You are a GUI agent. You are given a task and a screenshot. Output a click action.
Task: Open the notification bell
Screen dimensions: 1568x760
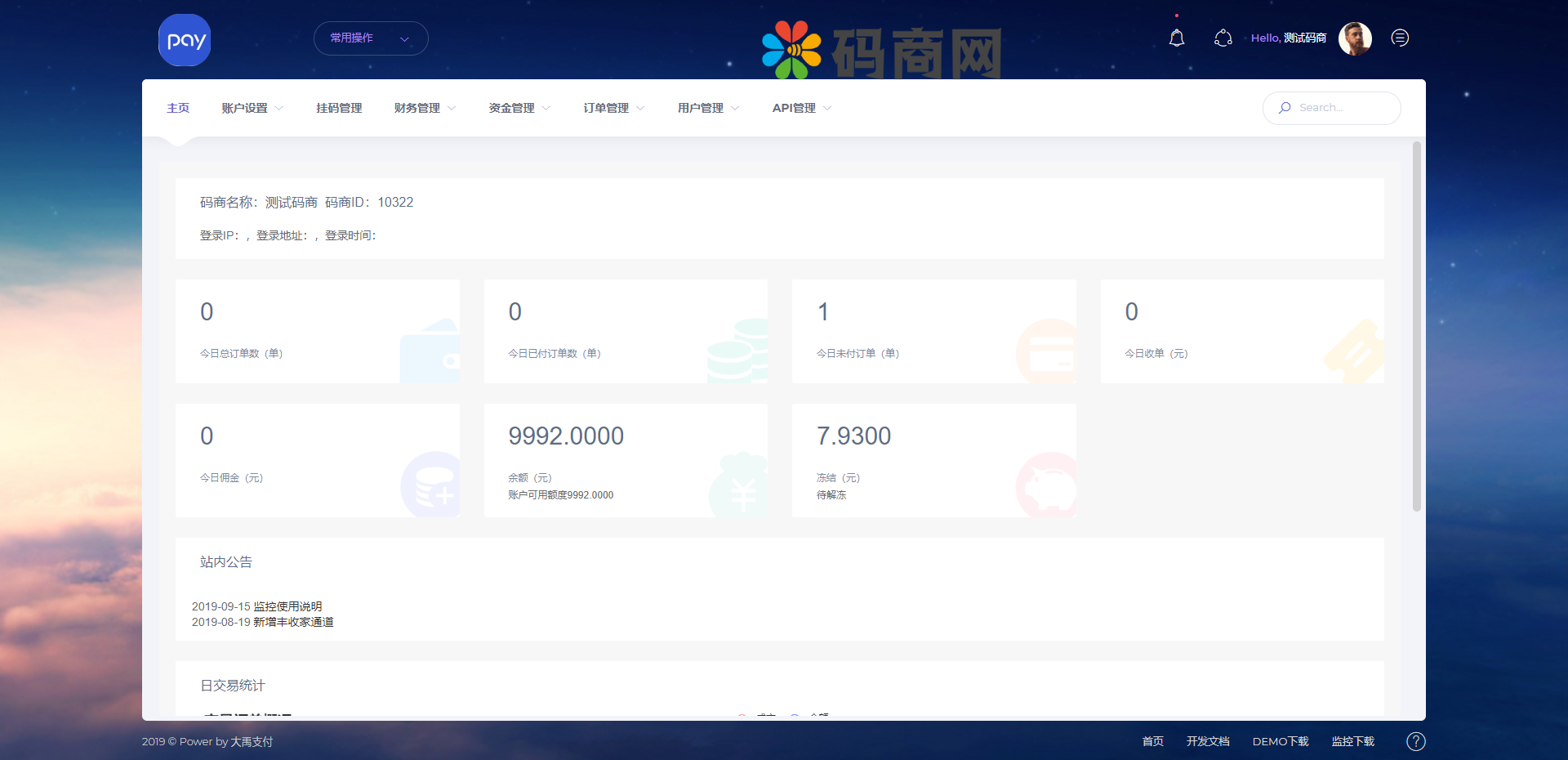[1176, 38]
